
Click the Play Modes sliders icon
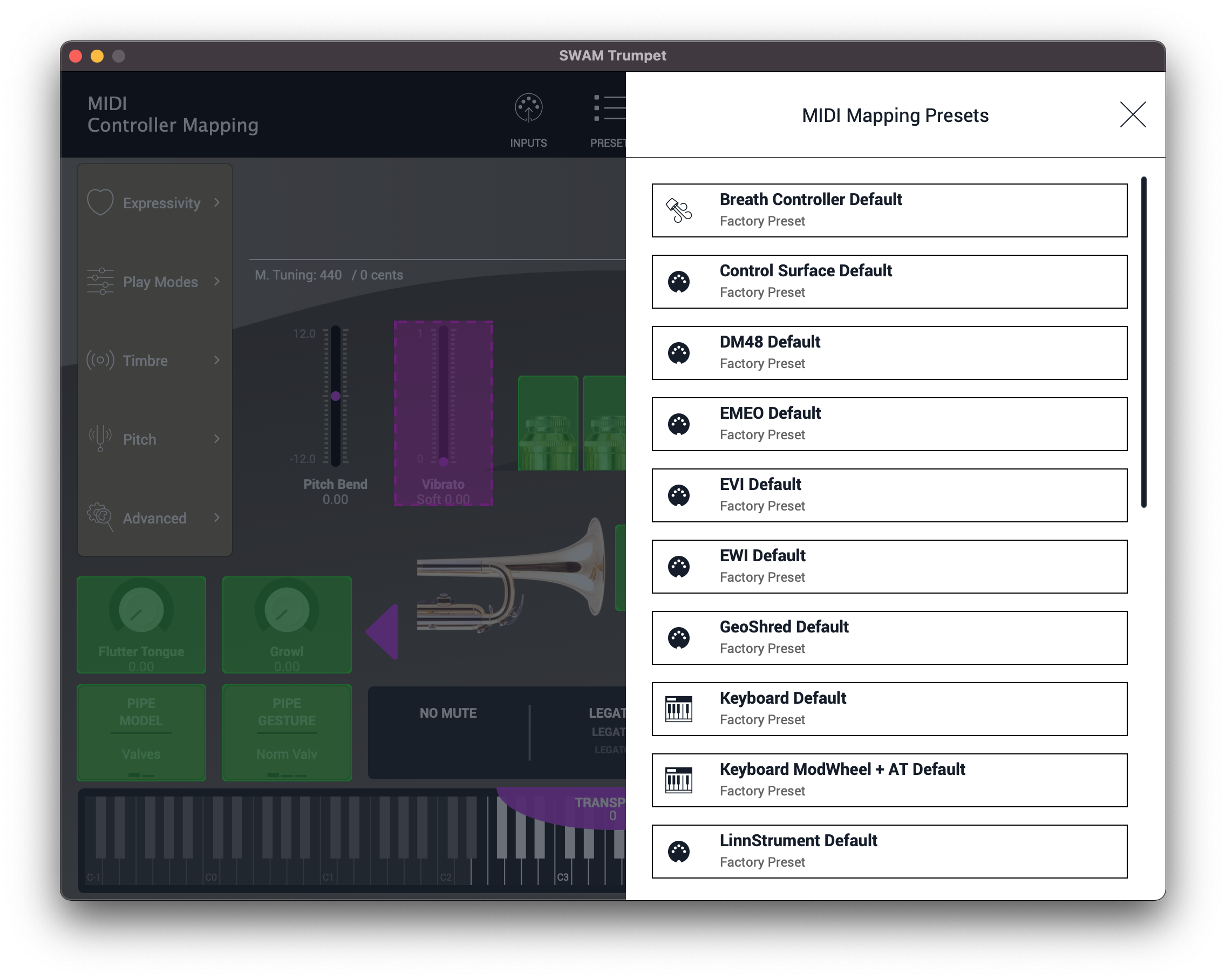(100, 281)
